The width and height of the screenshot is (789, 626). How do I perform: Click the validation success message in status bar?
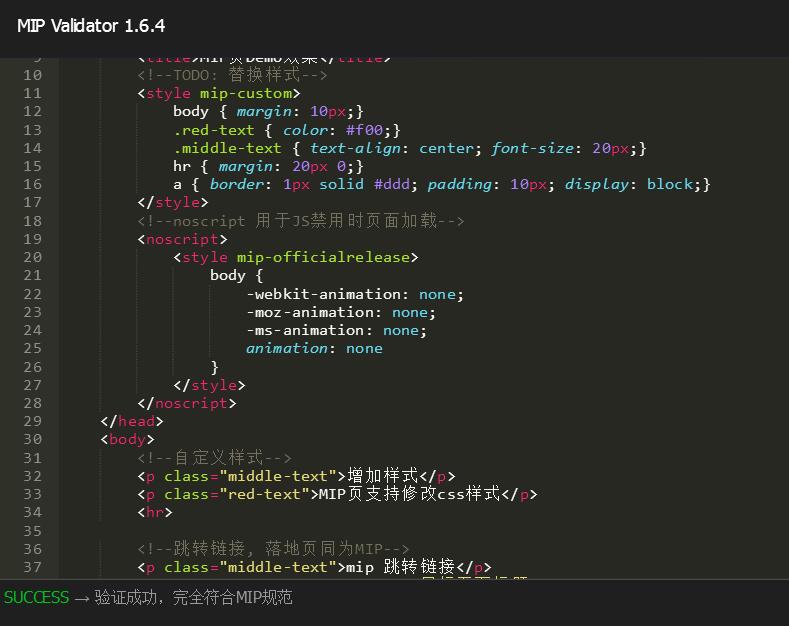193,598
